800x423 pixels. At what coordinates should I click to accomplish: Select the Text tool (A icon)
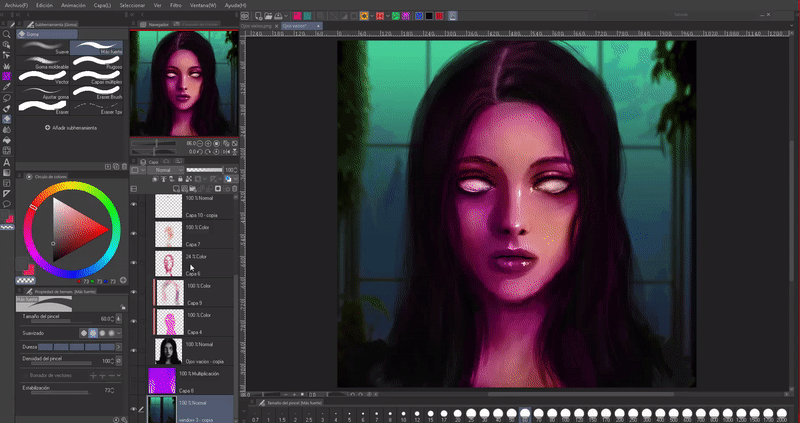click(7, 161)
